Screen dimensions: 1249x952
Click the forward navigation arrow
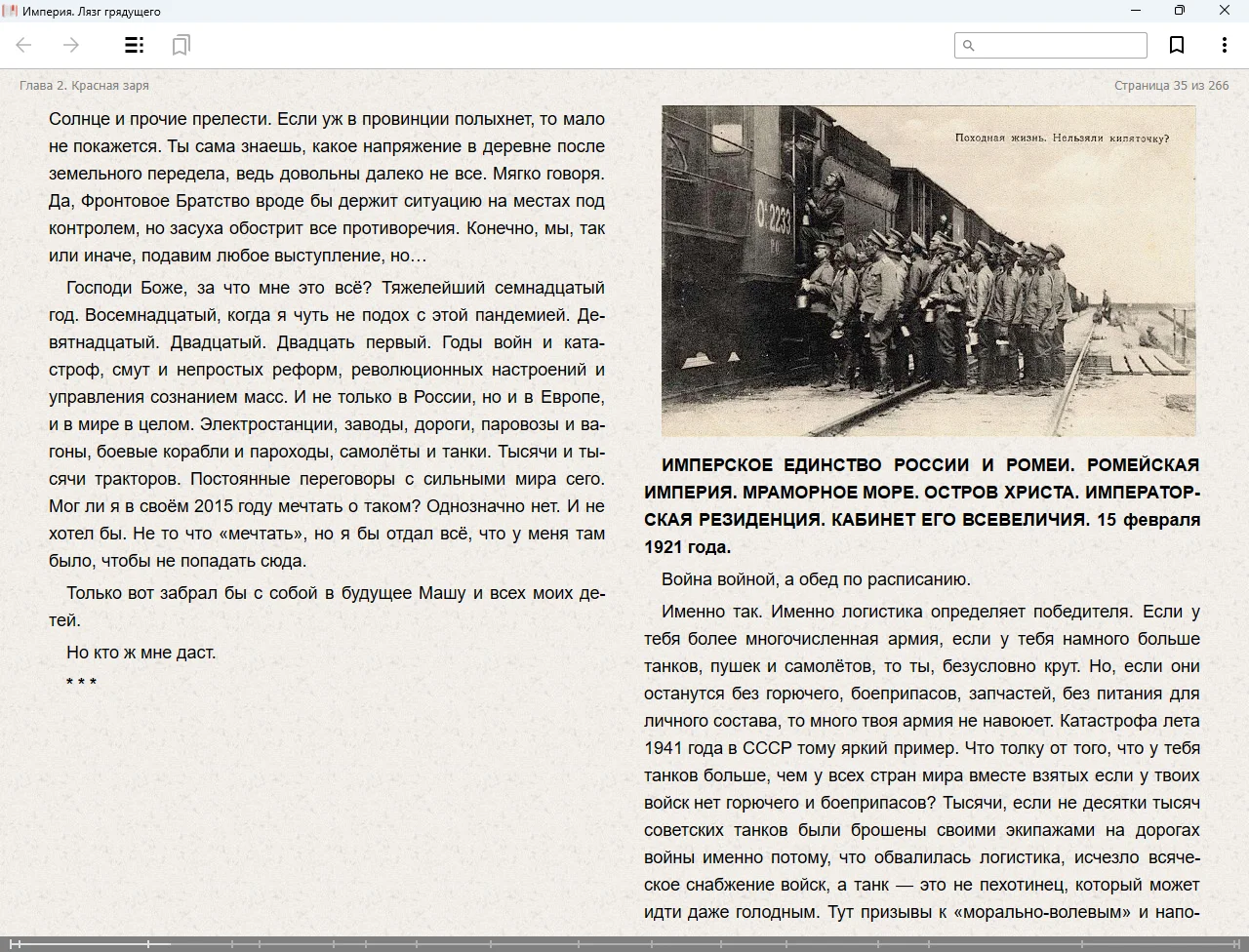[x=71, y=45]
